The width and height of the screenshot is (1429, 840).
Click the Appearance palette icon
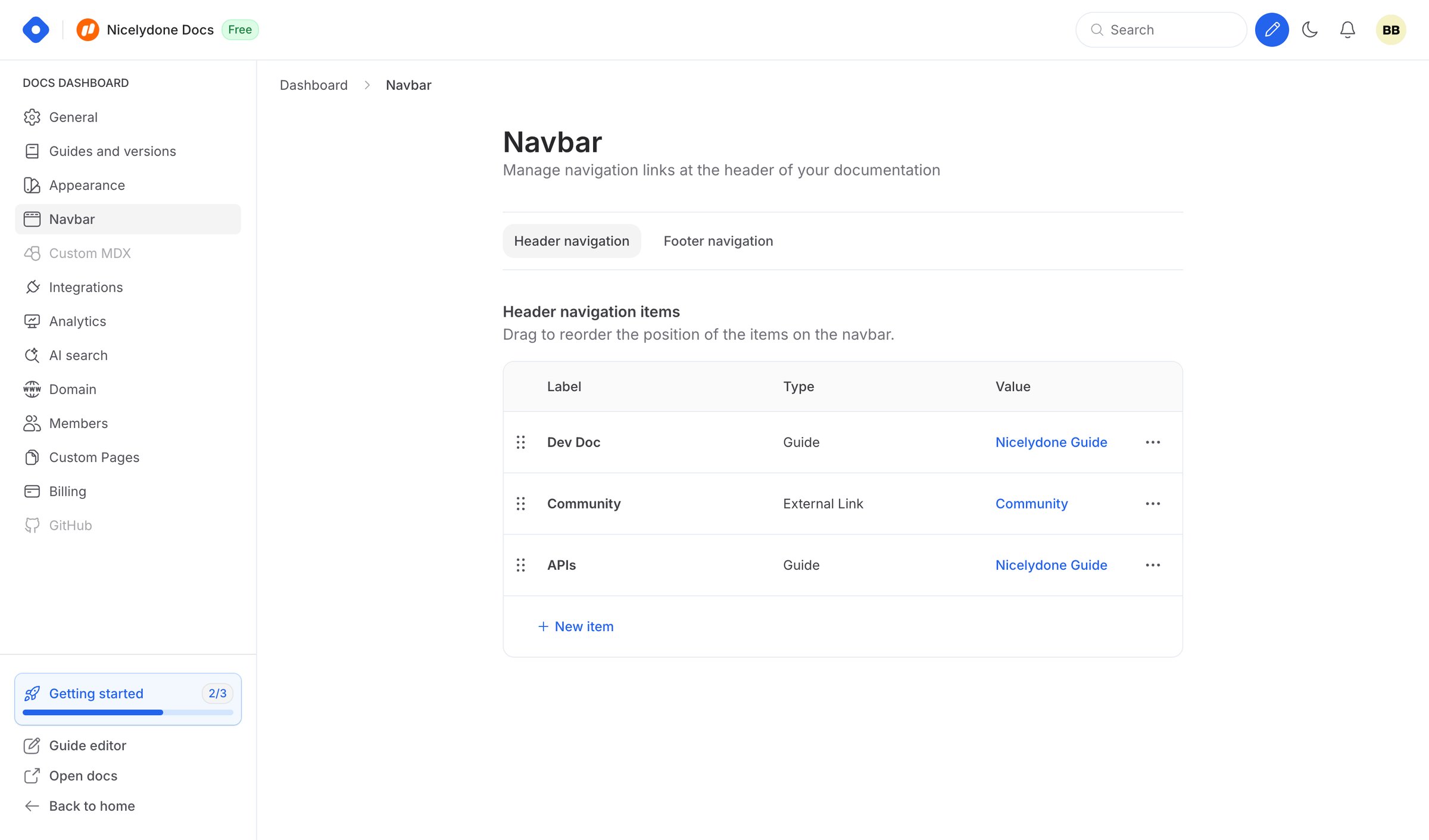click(x=32, y=185)
